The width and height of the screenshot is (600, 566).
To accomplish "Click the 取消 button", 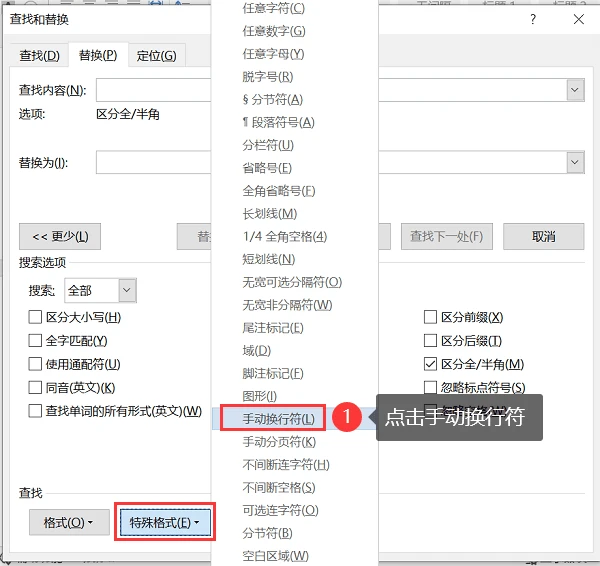I will coord(543,237).
